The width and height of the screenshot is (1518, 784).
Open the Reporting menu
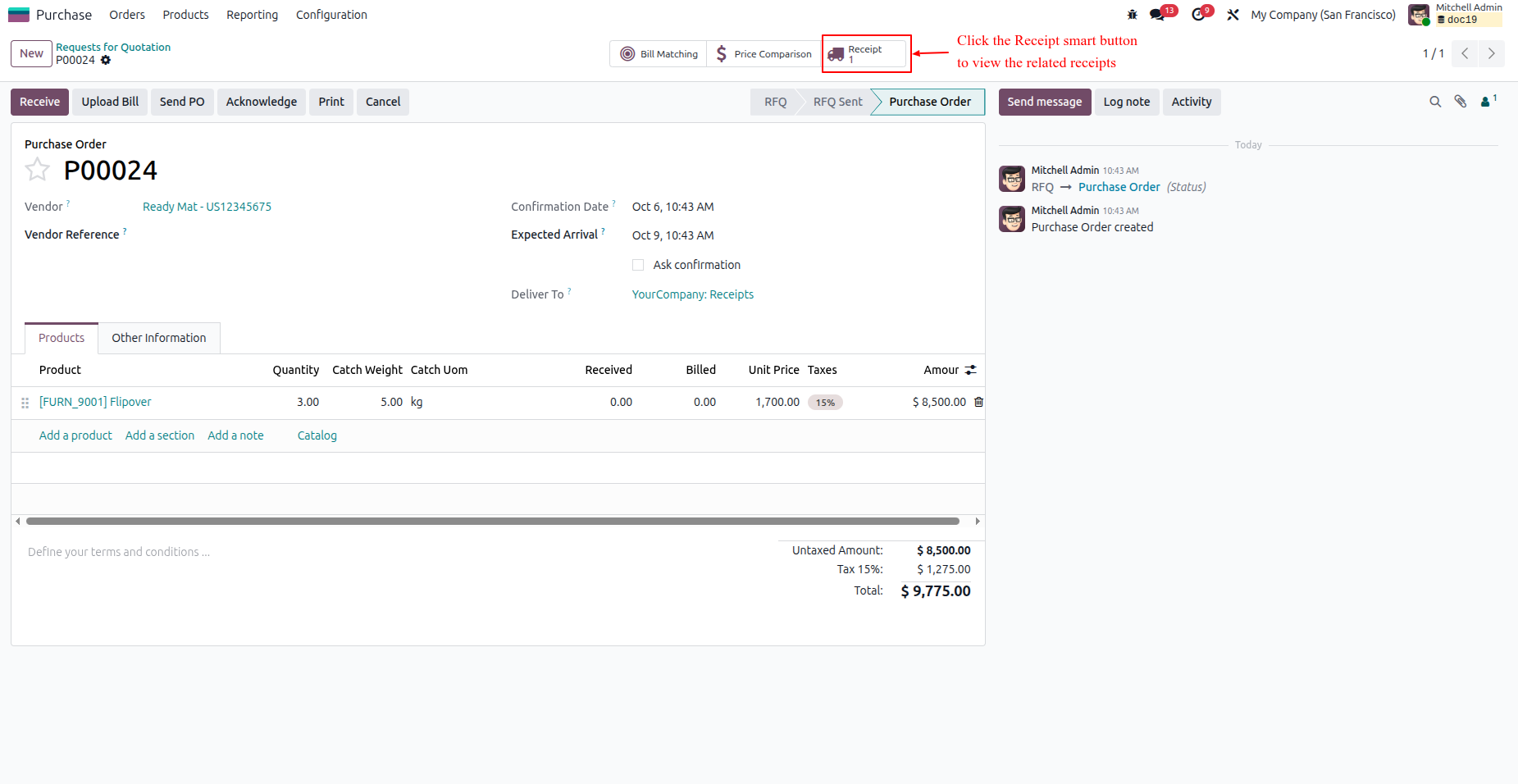point(252,15)
